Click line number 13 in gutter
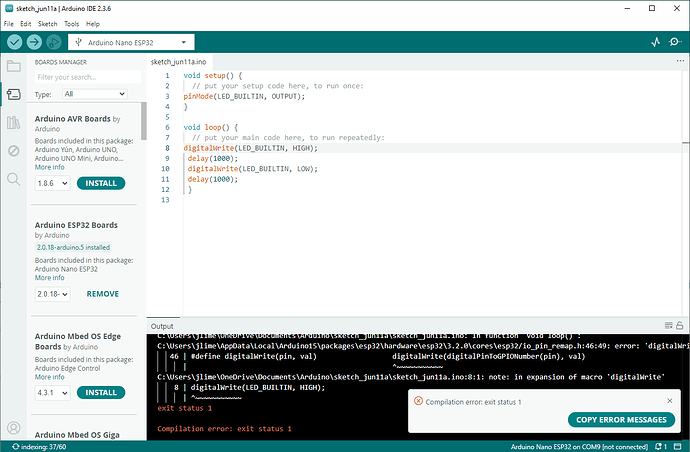The image size is (690, 452). [165, 200]
